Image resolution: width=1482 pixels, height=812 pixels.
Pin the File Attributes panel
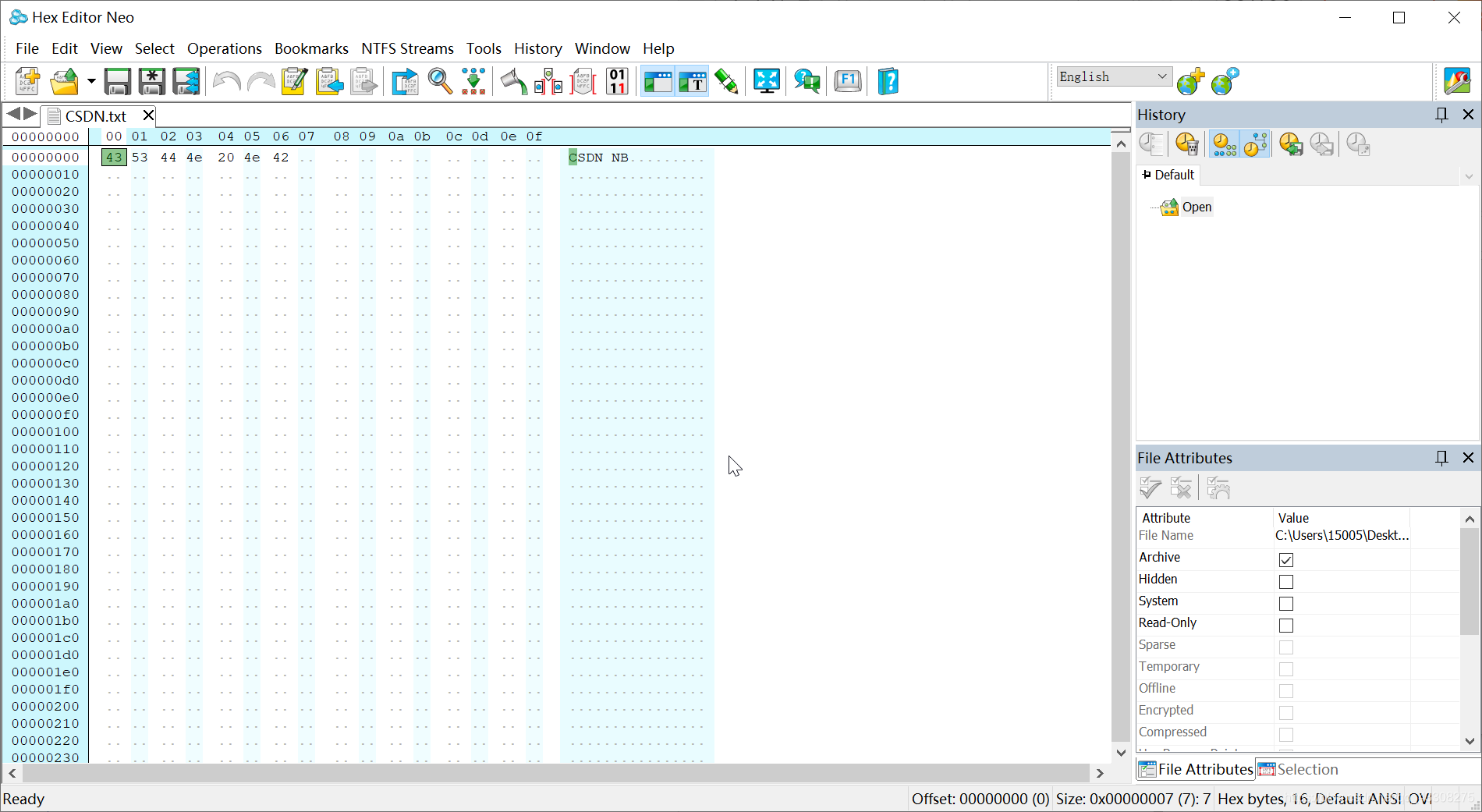pyautogui.click(x=1441, y=458)
